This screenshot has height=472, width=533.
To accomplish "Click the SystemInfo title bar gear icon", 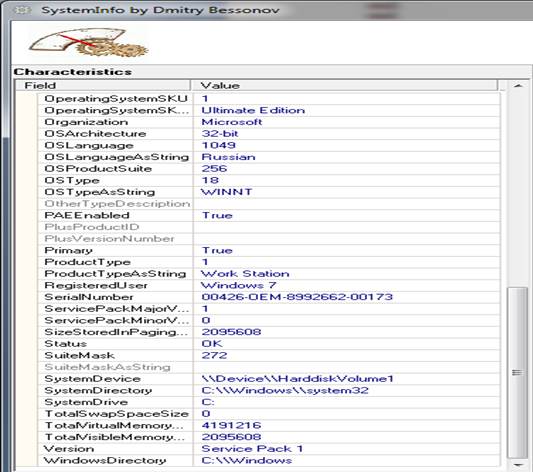I will click(22, 10).
